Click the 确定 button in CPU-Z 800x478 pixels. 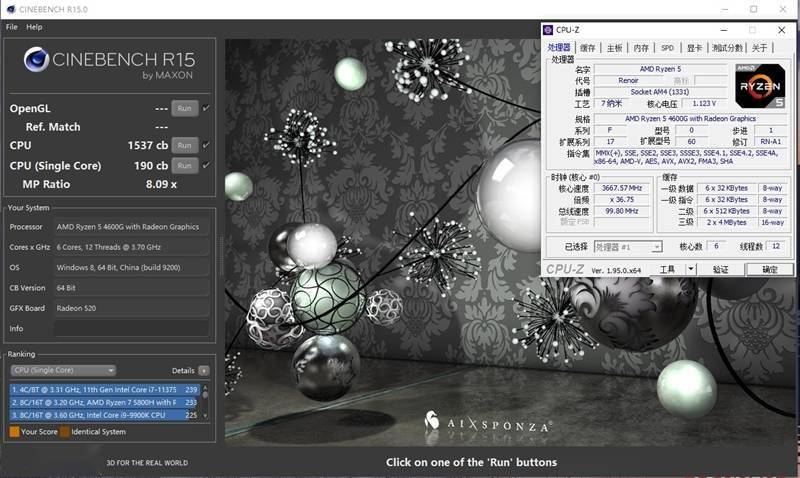(x=769, y=269)
